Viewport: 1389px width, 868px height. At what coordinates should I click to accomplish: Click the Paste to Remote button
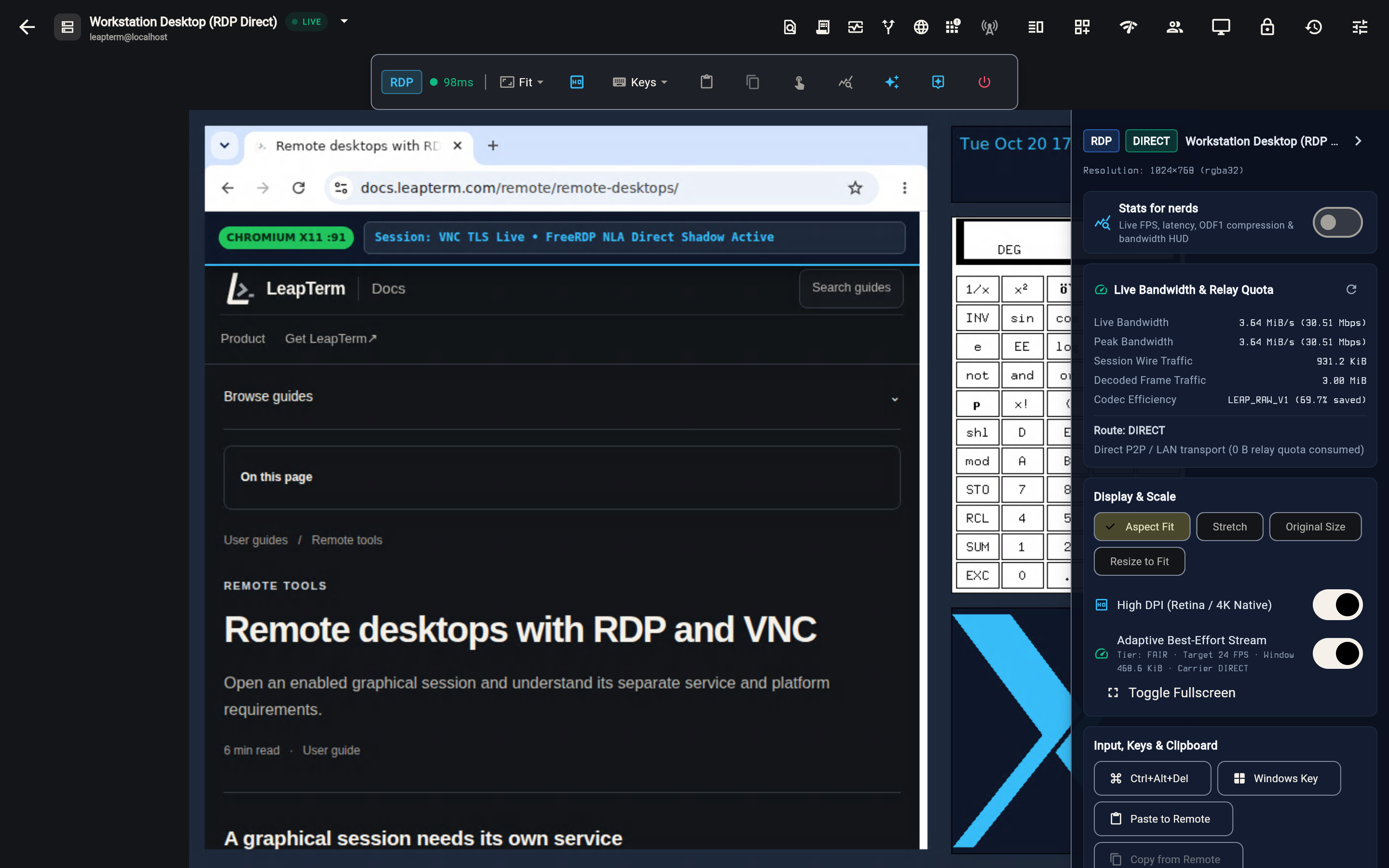pyautogui.click(x=1163, y=819)
